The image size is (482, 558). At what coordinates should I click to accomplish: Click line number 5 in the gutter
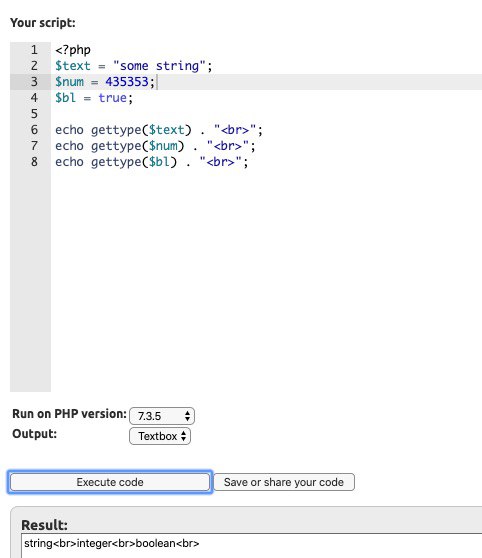(x=34, y=114)
